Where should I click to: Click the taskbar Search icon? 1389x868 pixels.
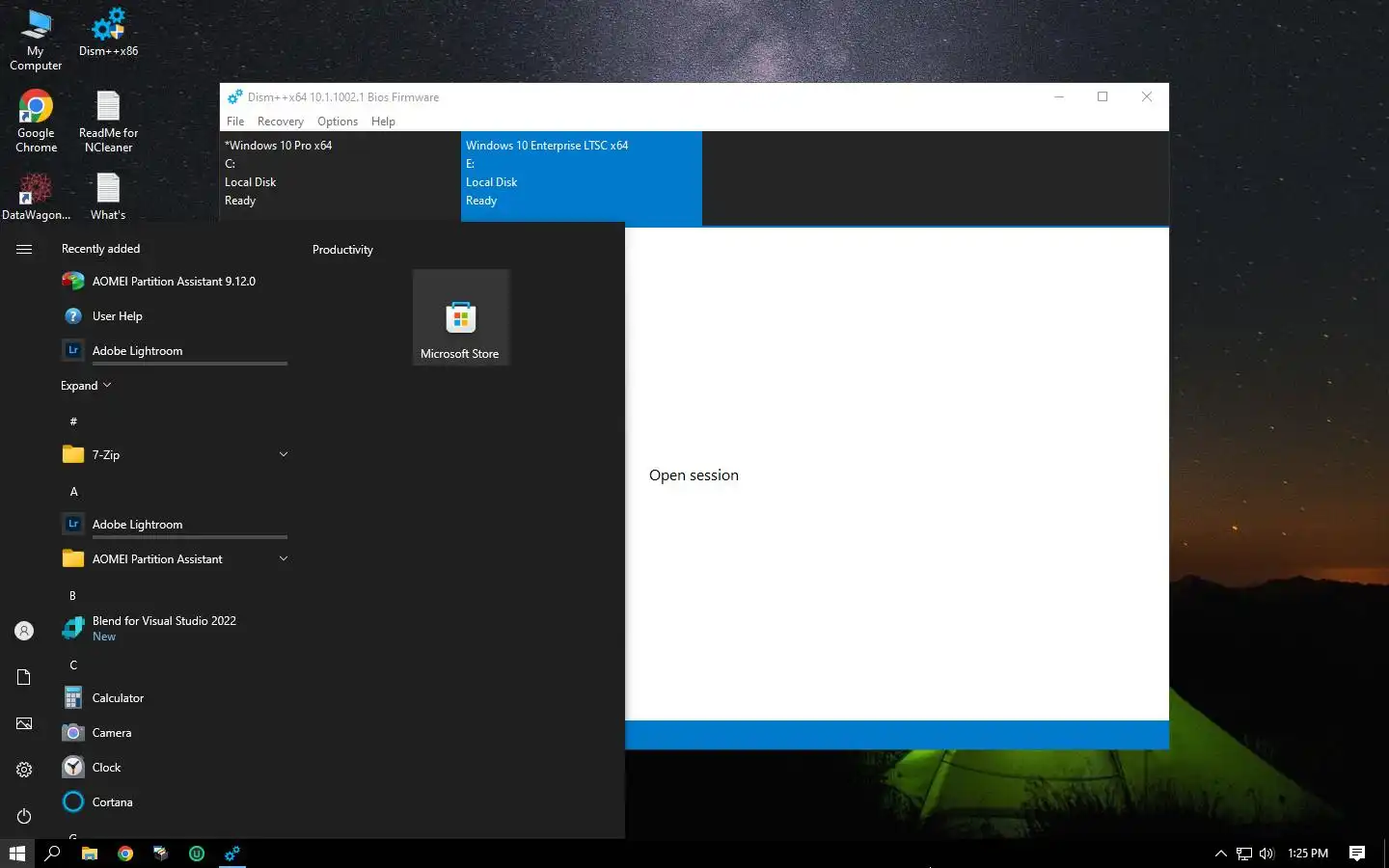(53, 854)
